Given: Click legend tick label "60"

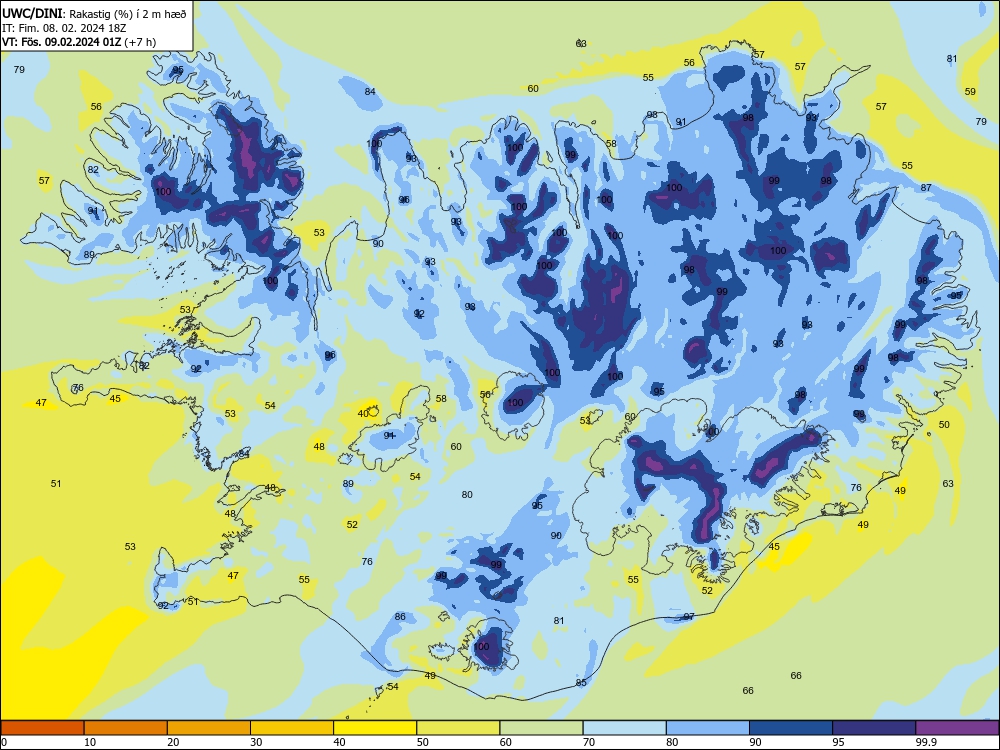Looking at the screenshot, I should [x=506, y=742].
